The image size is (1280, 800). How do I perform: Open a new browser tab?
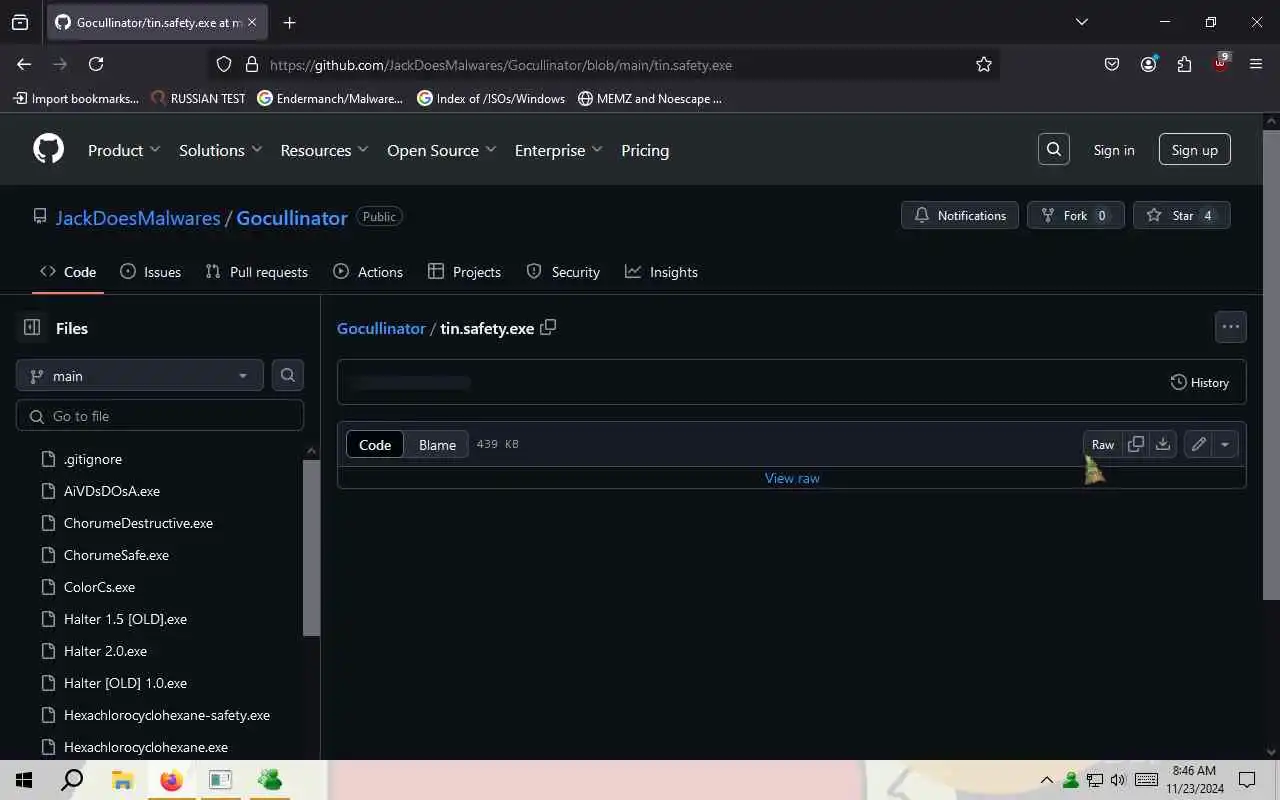click(x=289, y=22)
